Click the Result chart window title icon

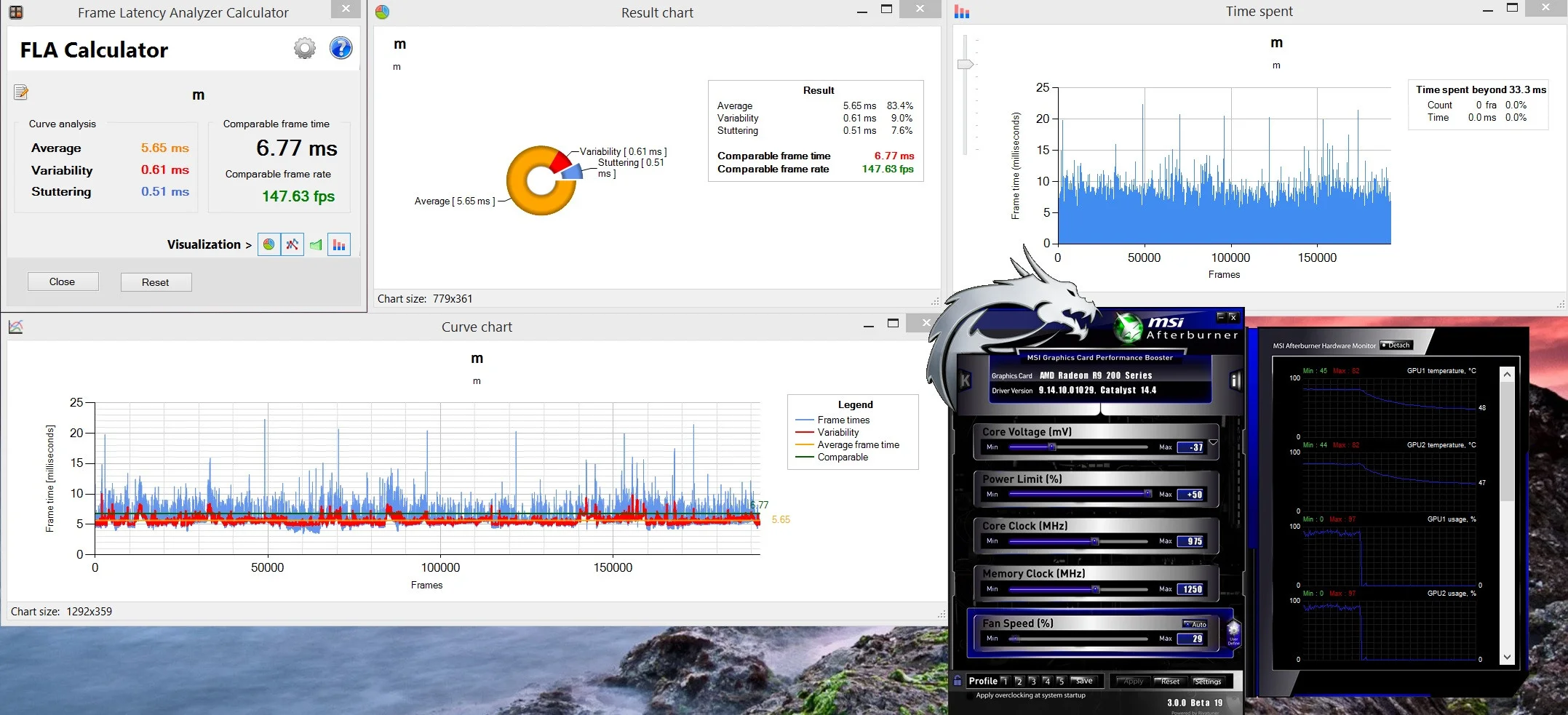click(382, 12)
